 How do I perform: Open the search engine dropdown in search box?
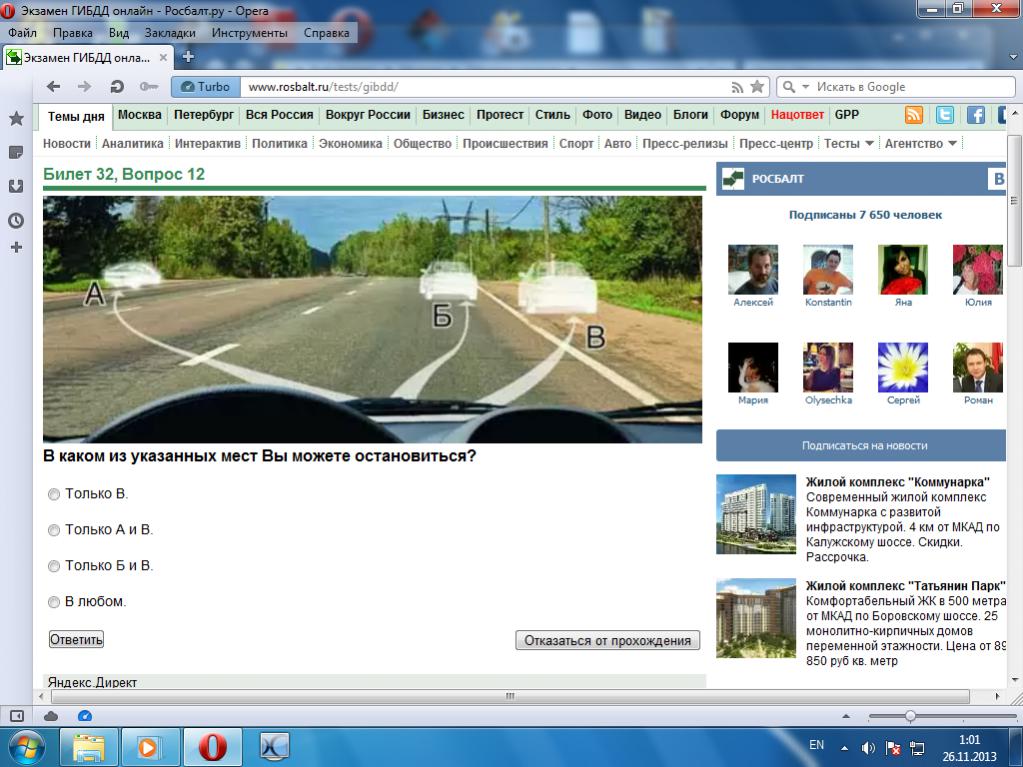[795, 87]
